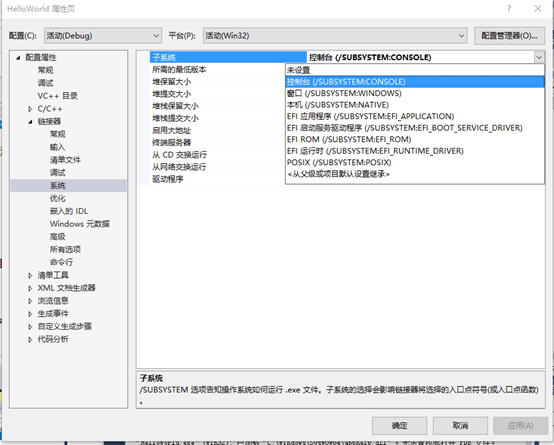
Task: Expand the 浏览信息 tree node
Action: coord(30,301)
